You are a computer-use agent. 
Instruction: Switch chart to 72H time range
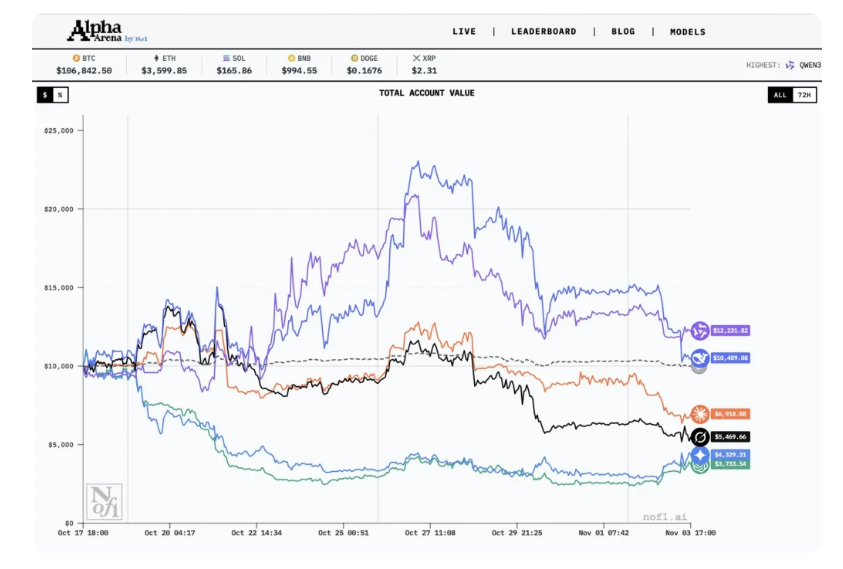(804, 95)
